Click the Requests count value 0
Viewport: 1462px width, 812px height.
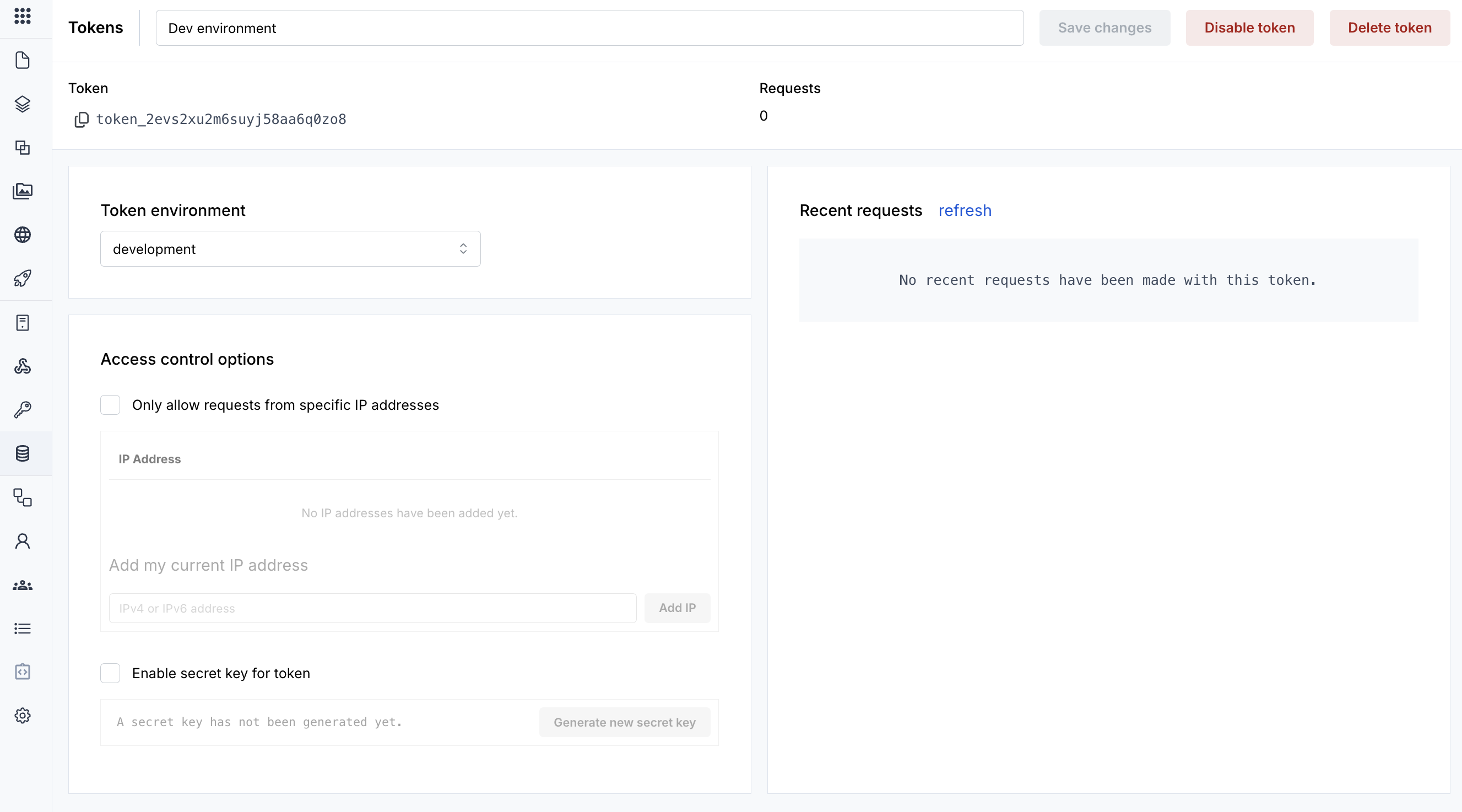(x=764, y=116)
